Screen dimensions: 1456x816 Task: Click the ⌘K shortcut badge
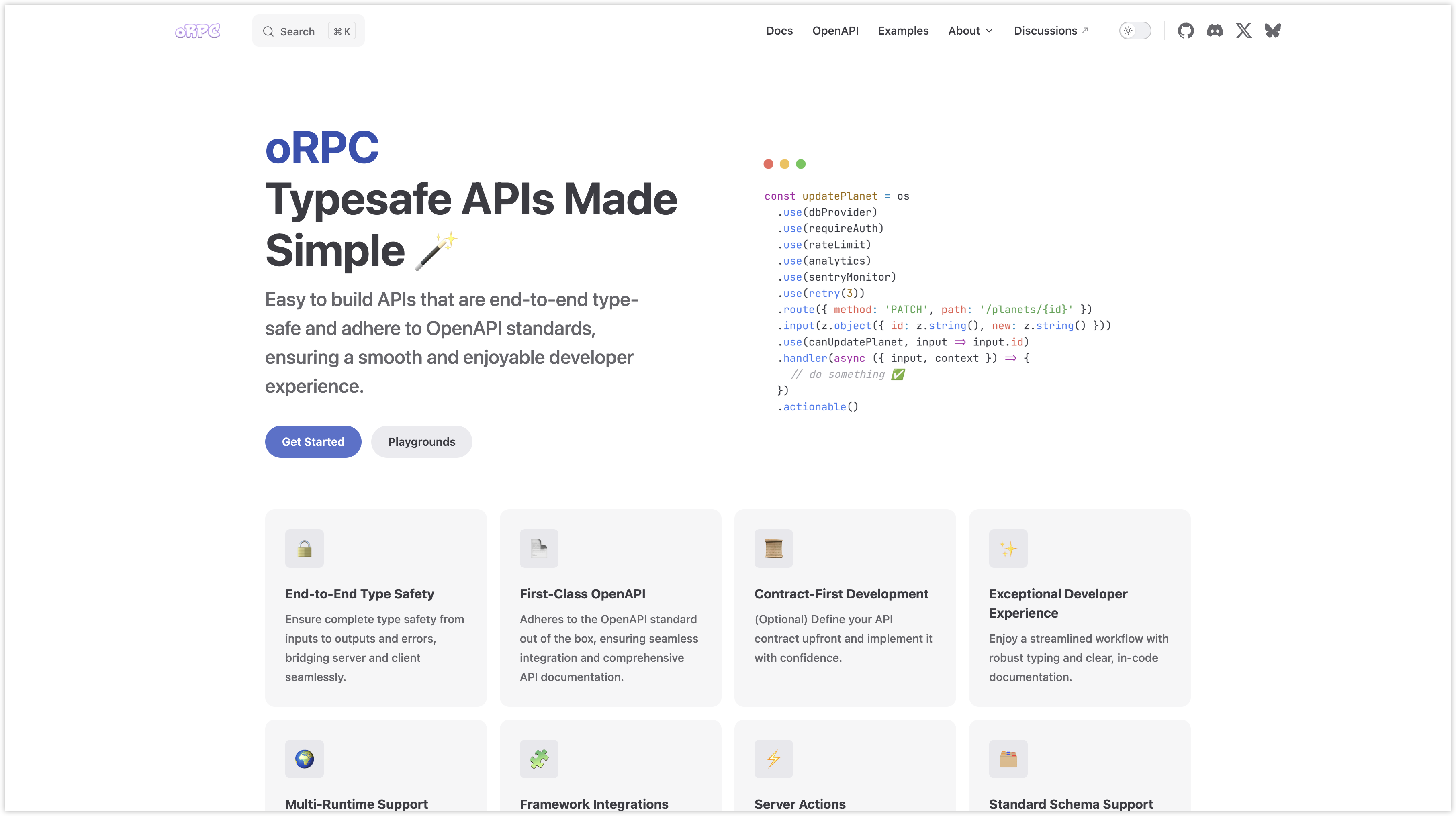point(342,32)
